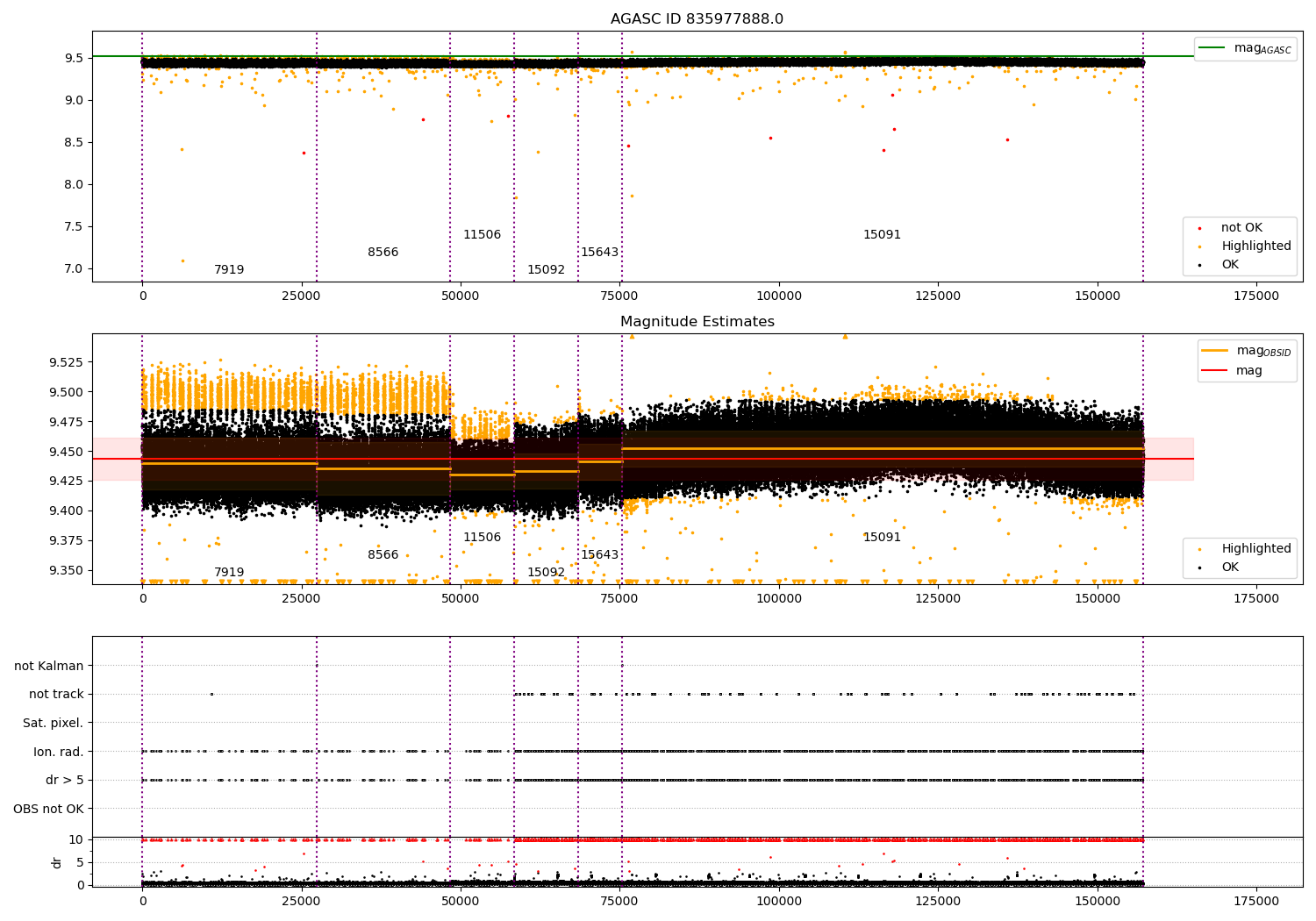1316x921 pixels.
Task: Select the mag AGASC legend entry in top plot
Action: tap(1245, 48)
